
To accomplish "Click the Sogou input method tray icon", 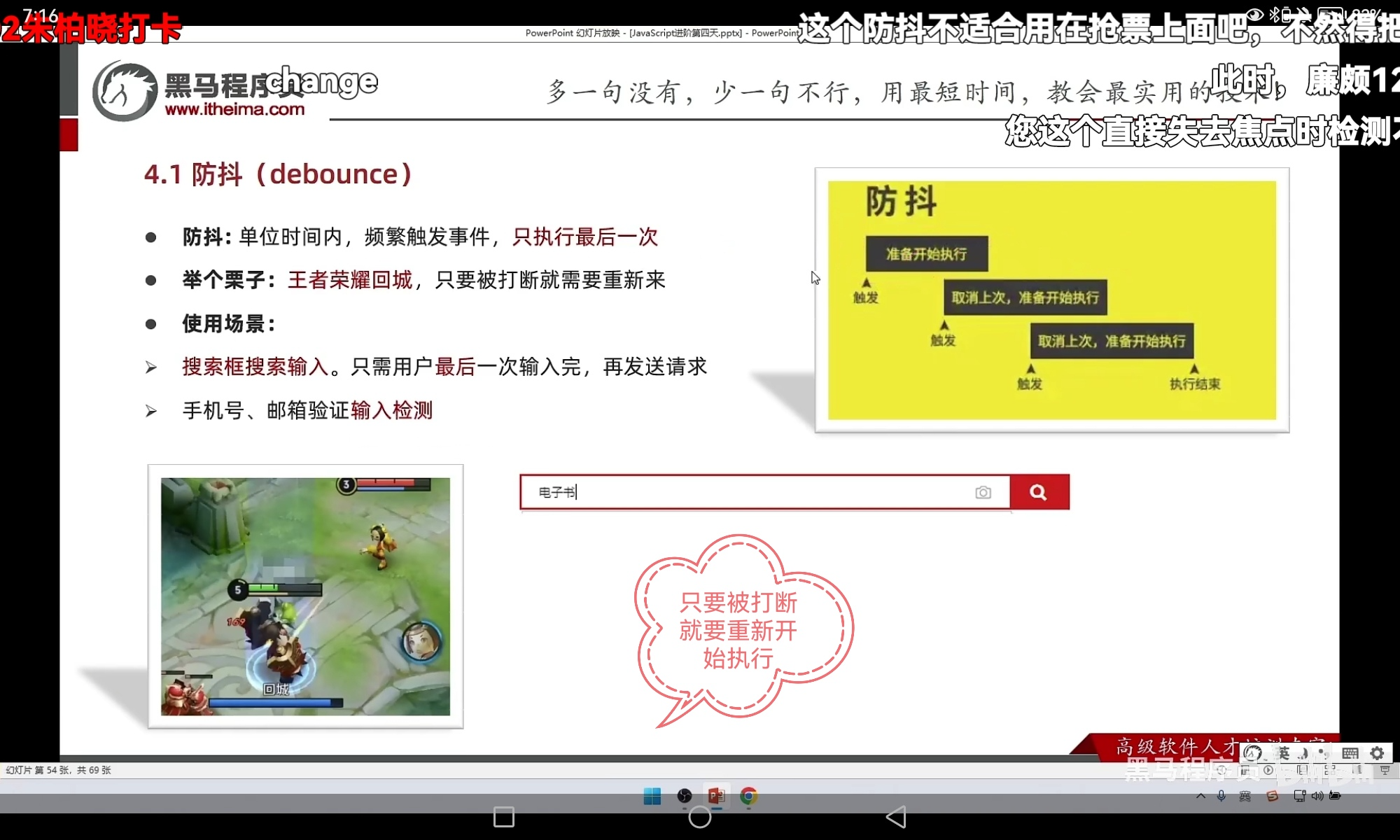I will pos(1272,796).
